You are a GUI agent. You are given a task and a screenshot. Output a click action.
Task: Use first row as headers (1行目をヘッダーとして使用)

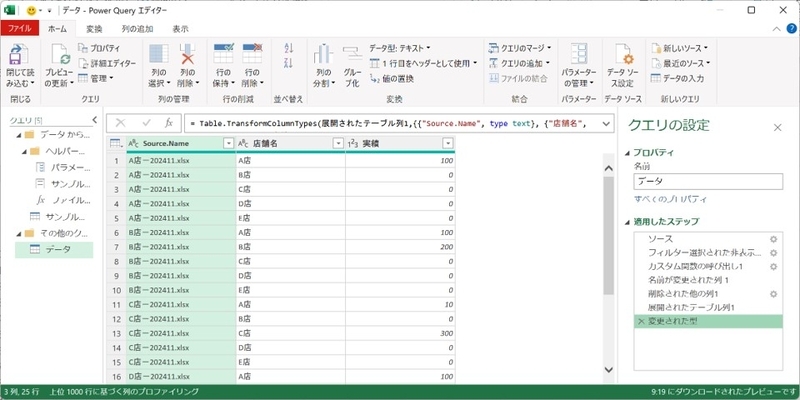(423, 63)
